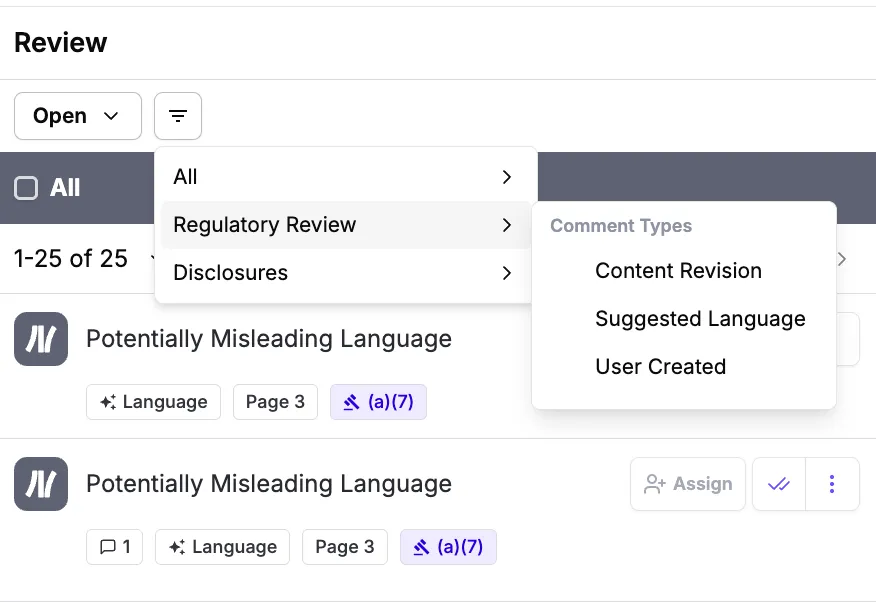Click the (a)(7) rule tag beside comment count
Viewport: 876px width, 602px height.
448,547
